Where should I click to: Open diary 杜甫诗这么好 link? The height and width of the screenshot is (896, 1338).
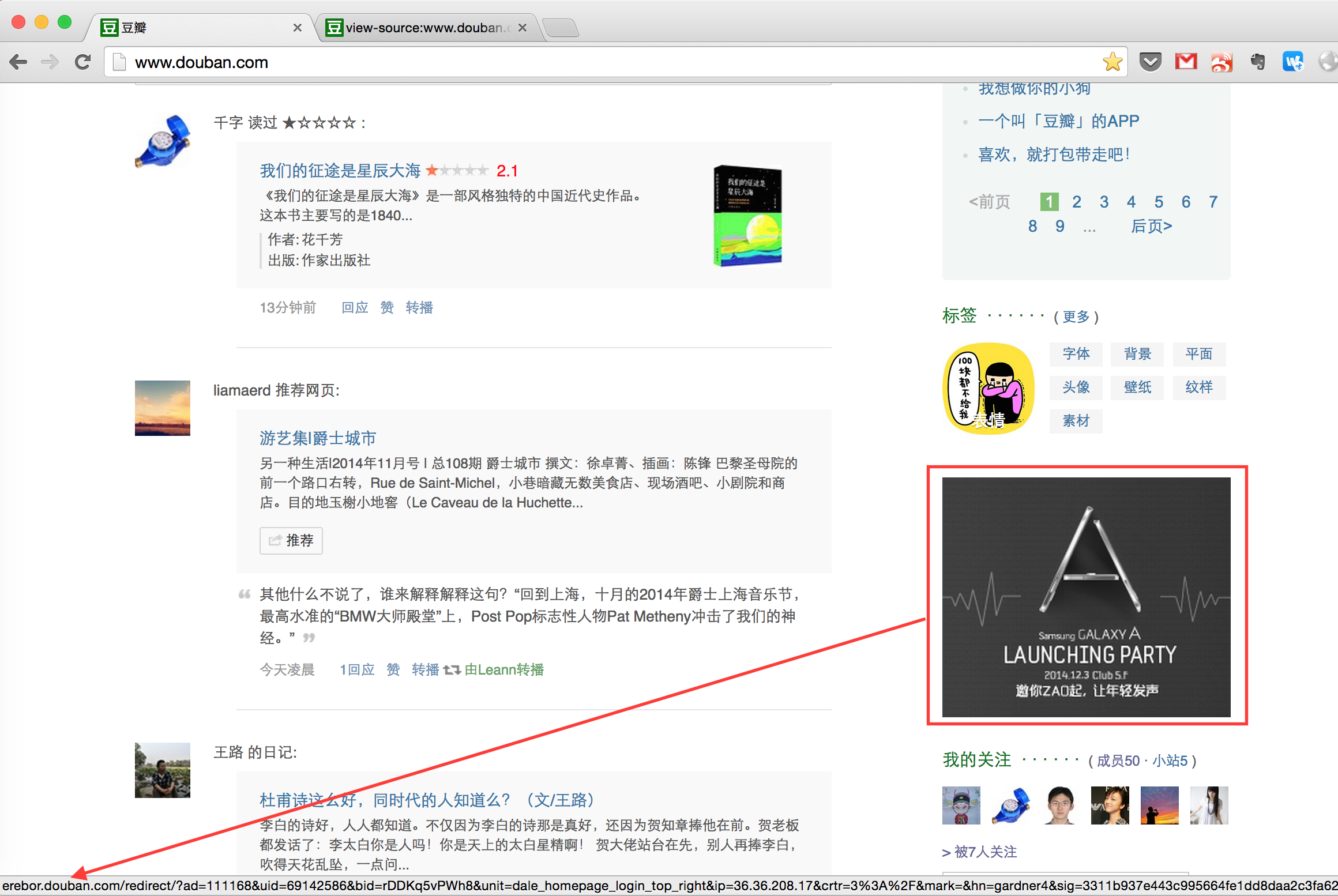coord(427,800)
